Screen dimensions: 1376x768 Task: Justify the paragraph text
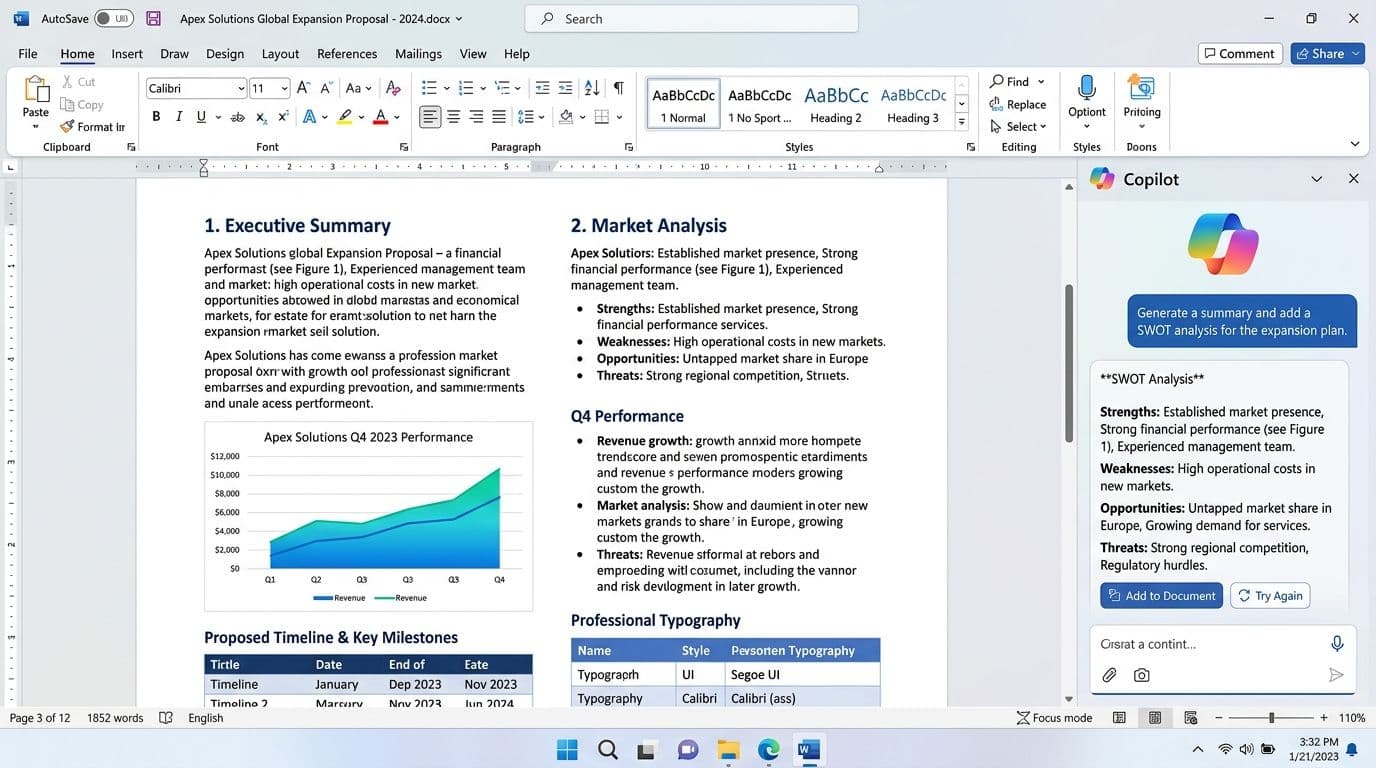point(499,117)
